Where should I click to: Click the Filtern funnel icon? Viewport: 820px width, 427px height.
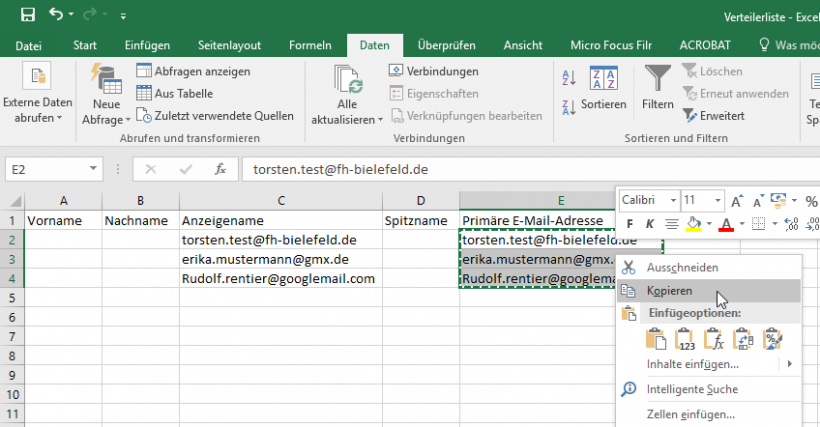[x=658, y=80]
